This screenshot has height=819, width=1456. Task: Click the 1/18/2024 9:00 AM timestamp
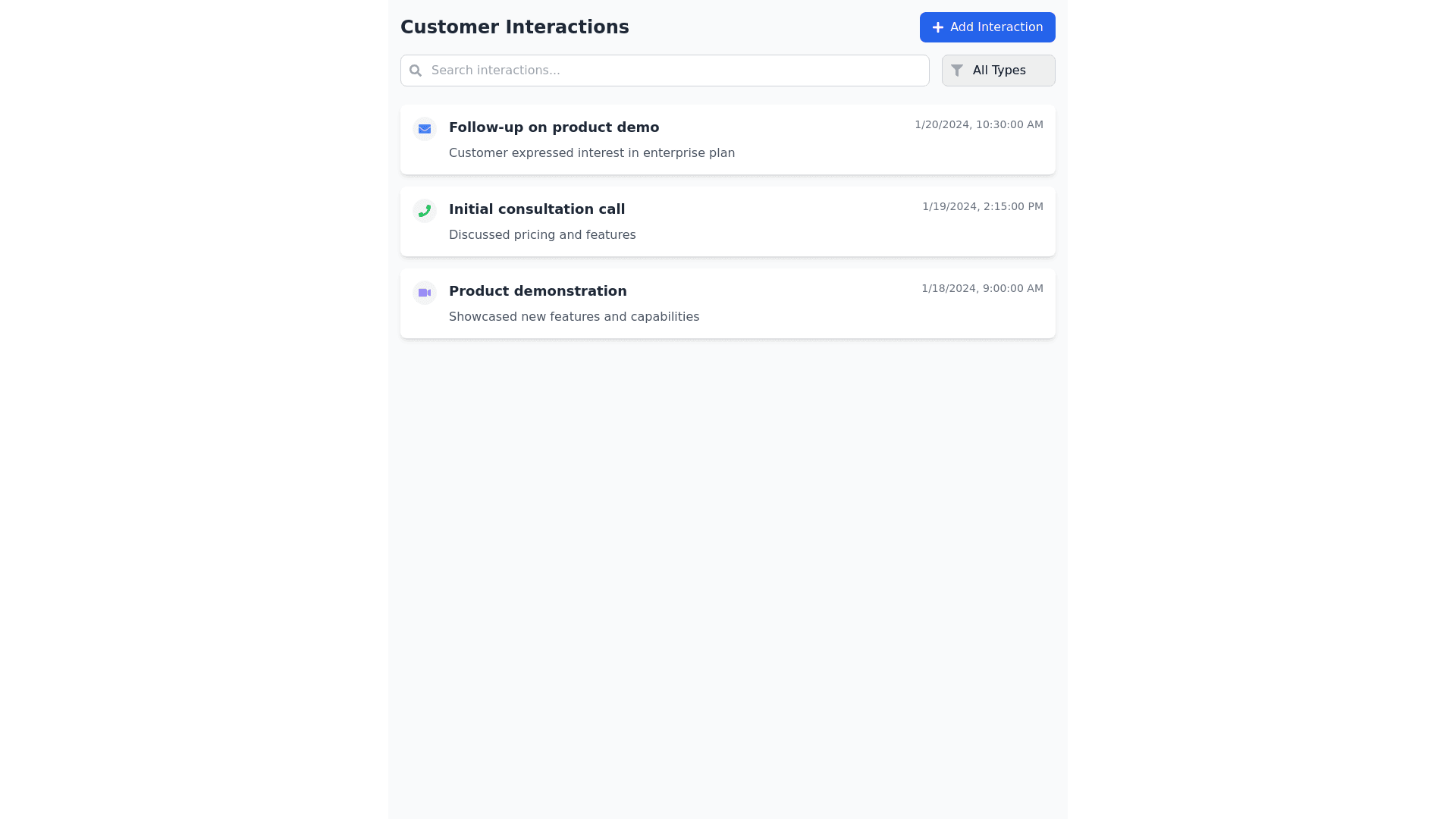coord(982,288)
